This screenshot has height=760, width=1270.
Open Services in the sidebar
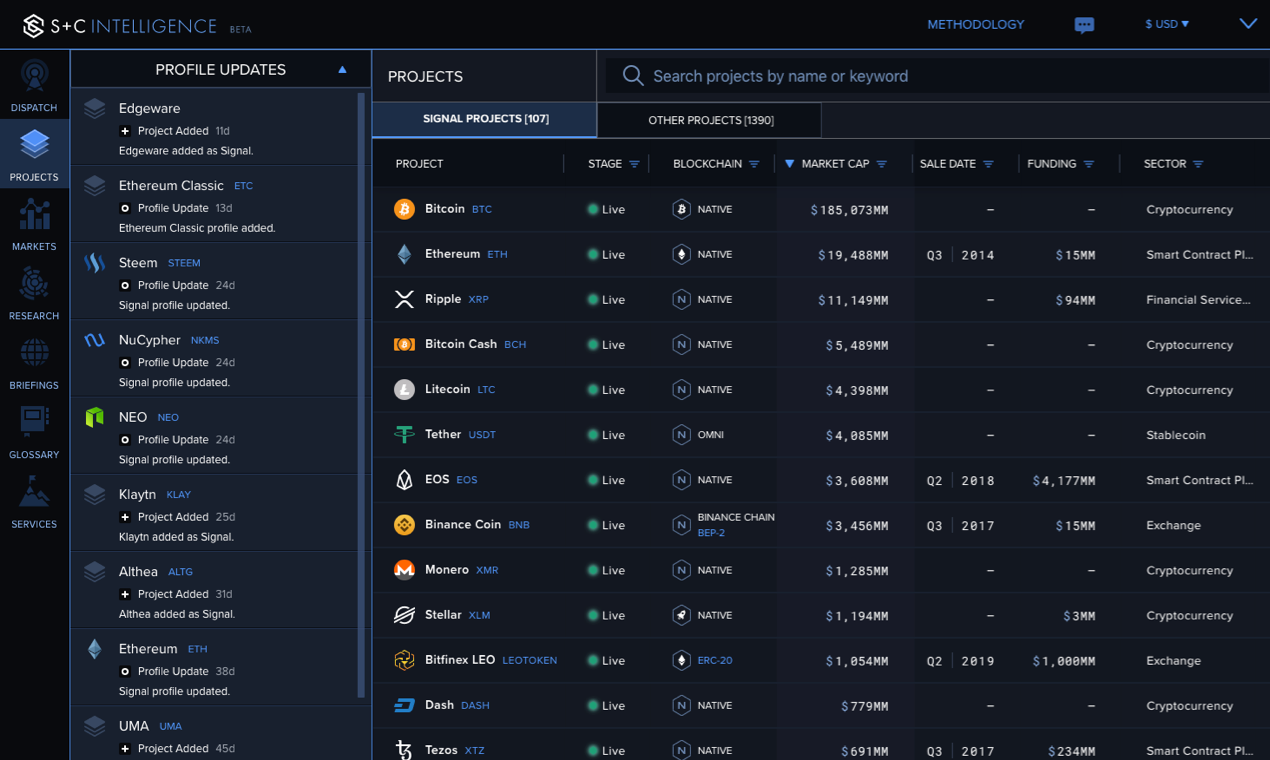(x=34, y=501)
